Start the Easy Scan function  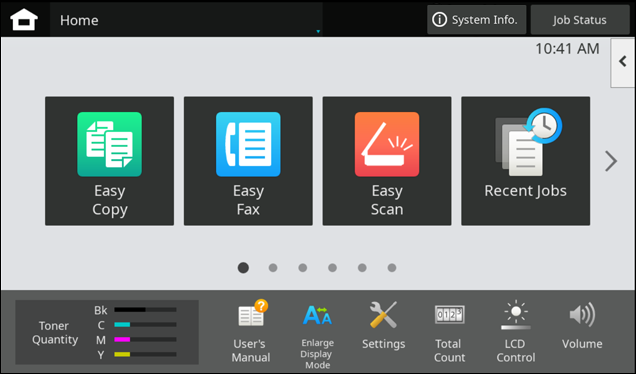(x=387, y=161)
